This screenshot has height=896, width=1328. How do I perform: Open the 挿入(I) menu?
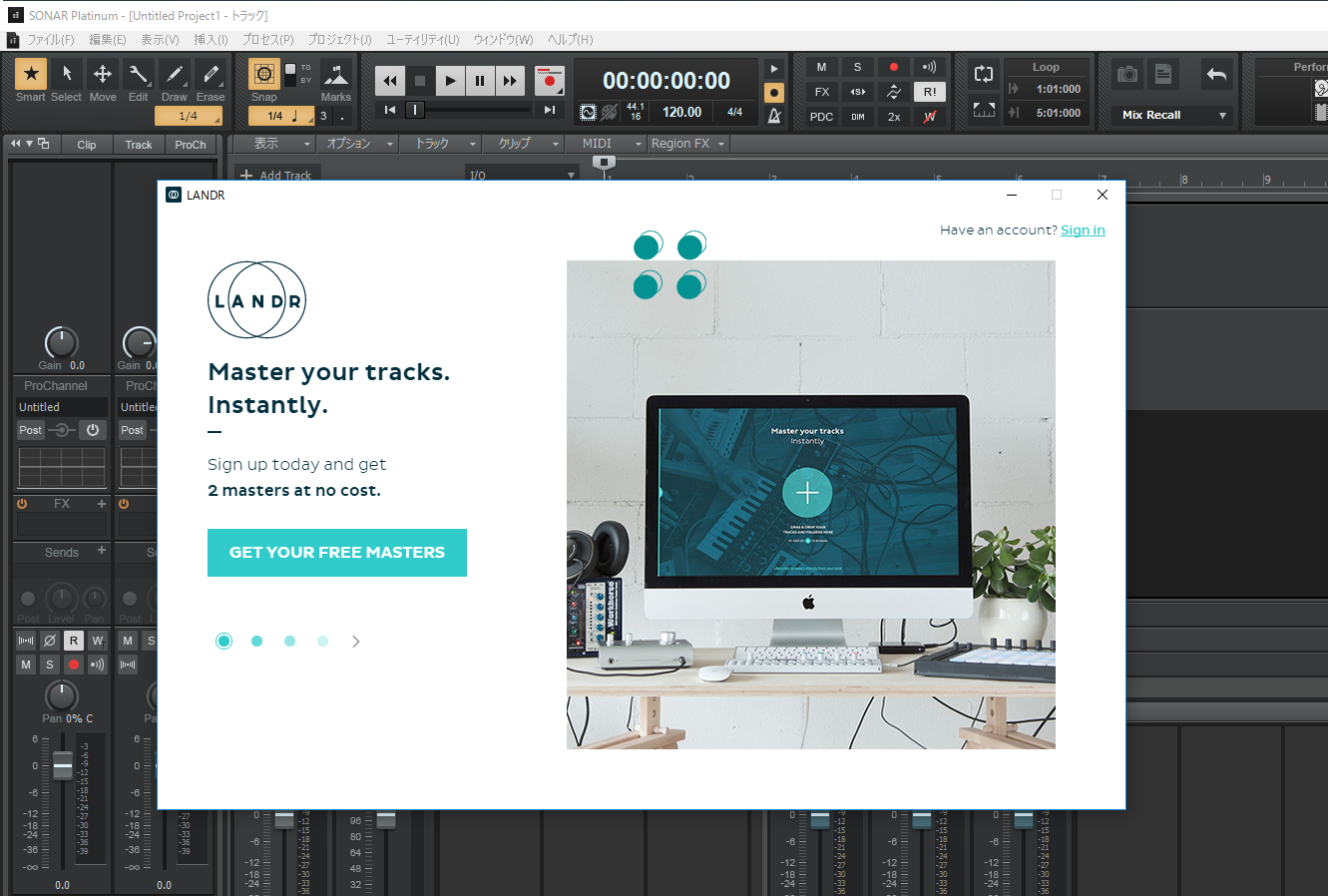click(211, 40)
